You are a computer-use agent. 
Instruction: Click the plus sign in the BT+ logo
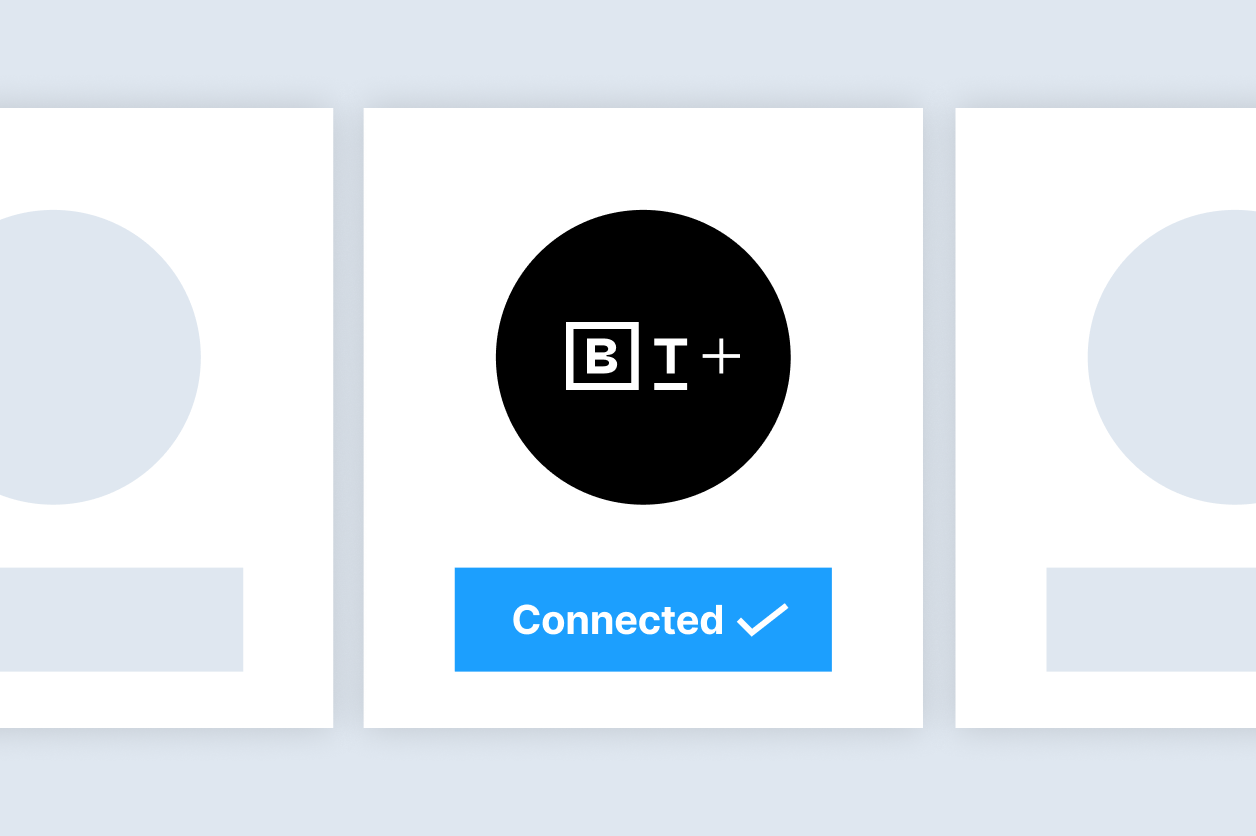(x=721, y=356)
